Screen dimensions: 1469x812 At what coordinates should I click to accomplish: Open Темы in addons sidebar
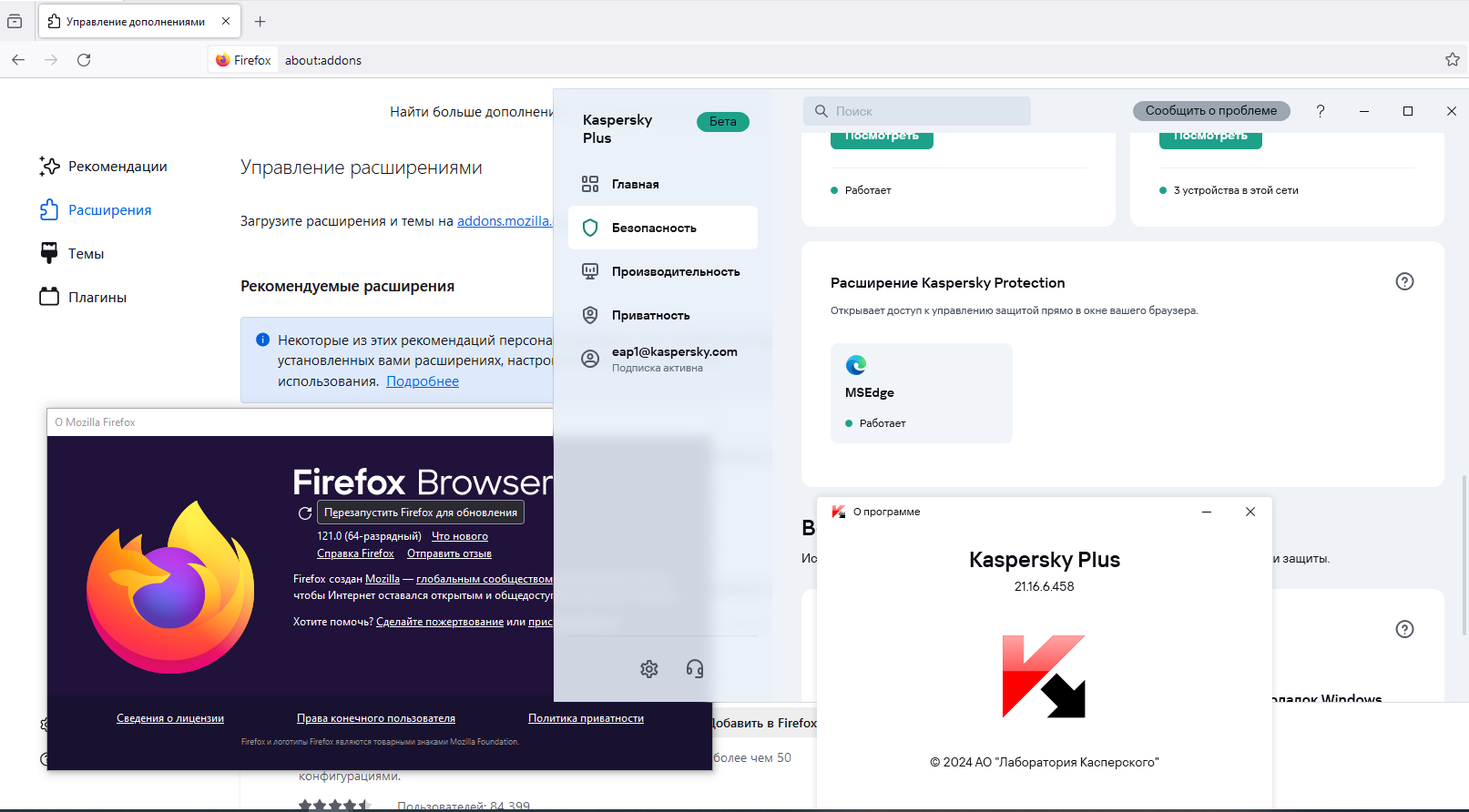[x=72, y=253]
